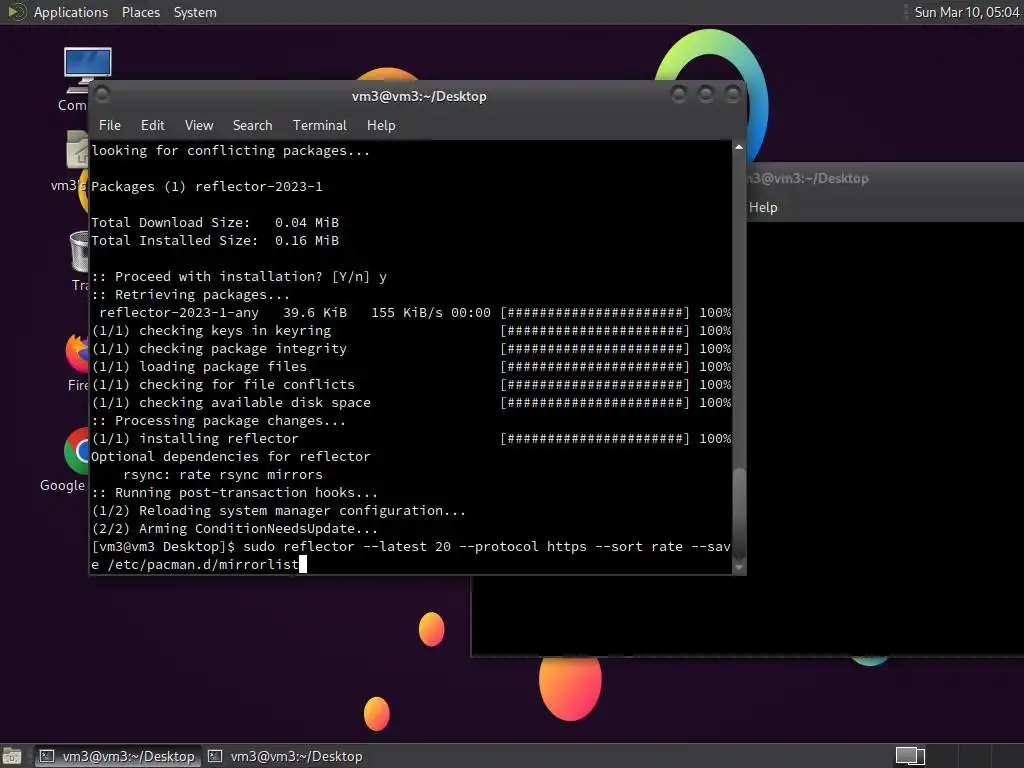Click the background terminal title bar
Image resolution: width=1024 pixels, height=768 pixels.
click(x=885, y=178)
